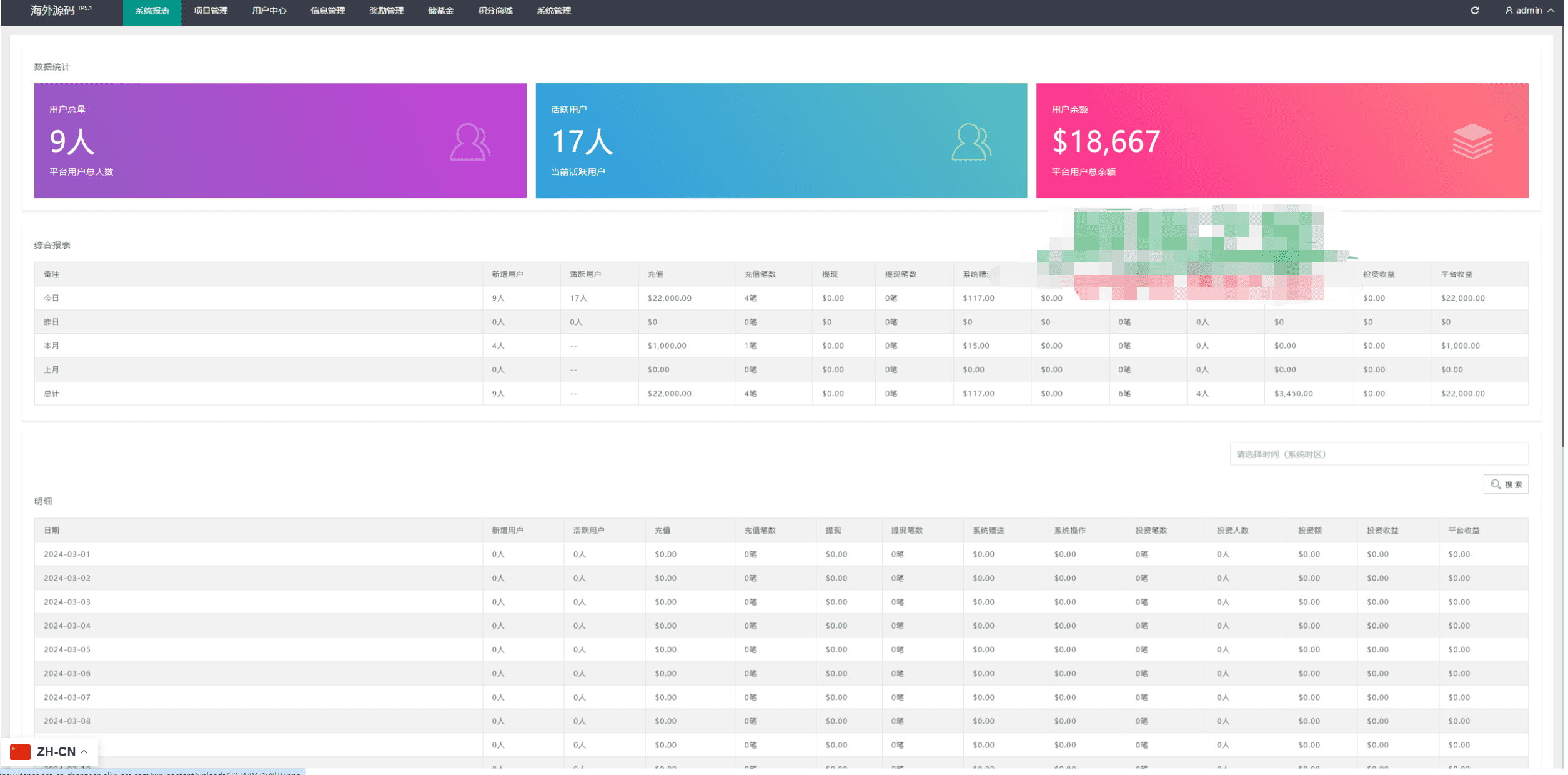Click the total users people icon
The height and width of the screenshot is (775, 1568).
tap(470, 142)
